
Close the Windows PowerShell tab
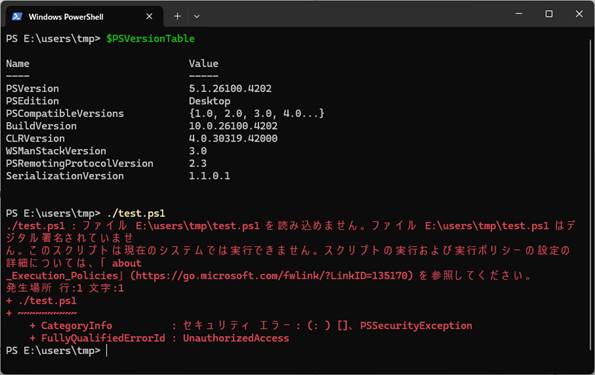tap(149, 16)
